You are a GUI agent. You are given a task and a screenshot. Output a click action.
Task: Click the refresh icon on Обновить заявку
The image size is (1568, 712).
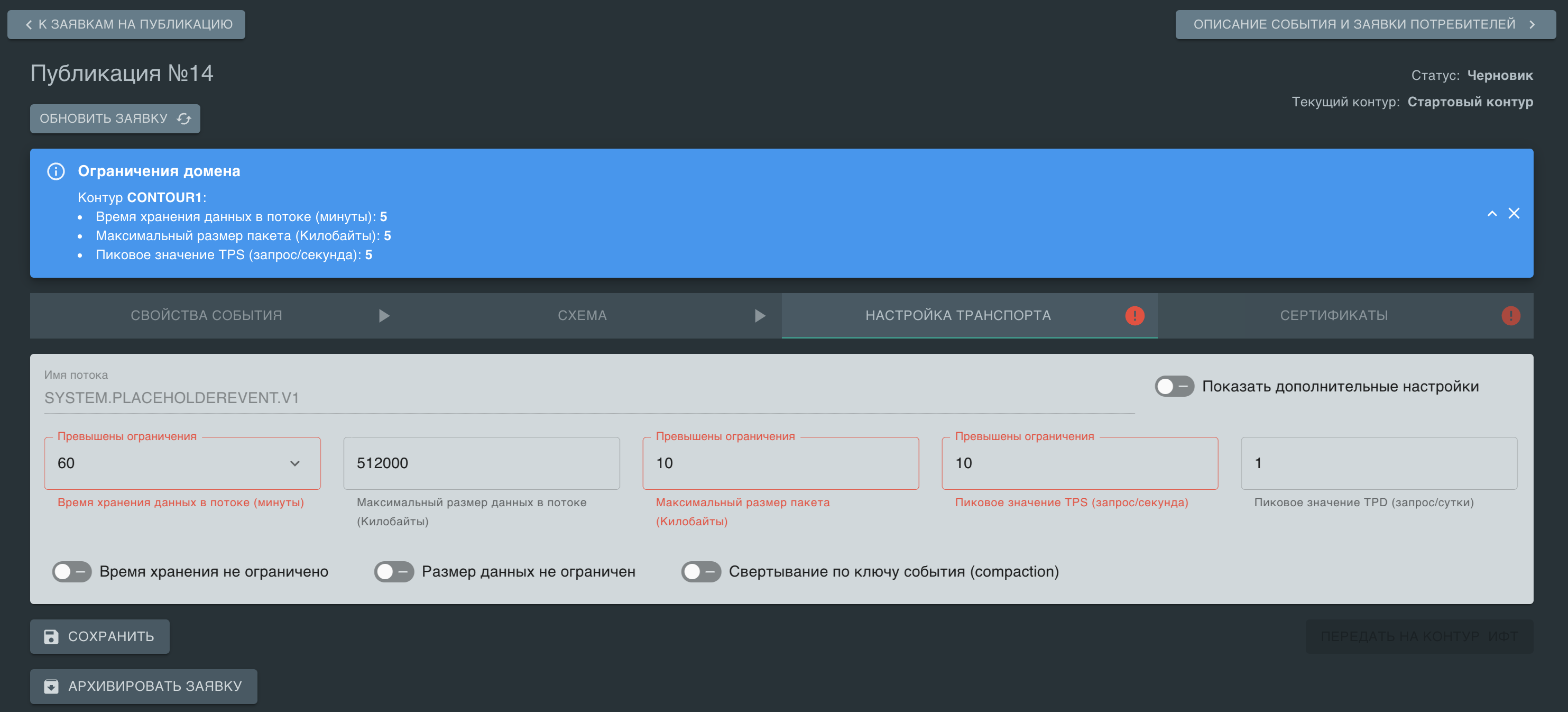tap(184, 119)
